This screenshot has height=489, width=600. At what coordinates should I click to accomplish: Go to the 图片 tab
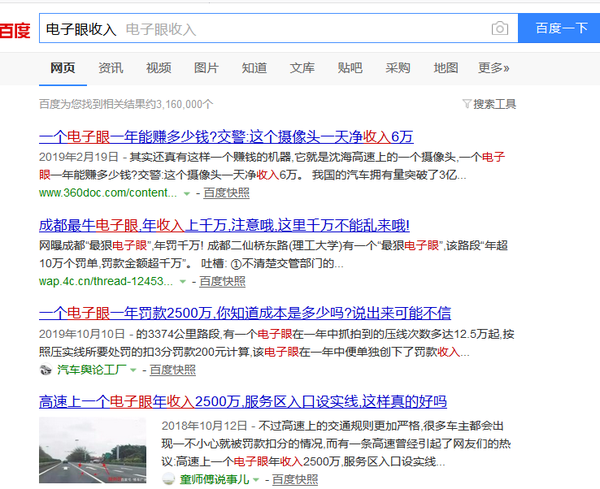[x=206, y=68]
